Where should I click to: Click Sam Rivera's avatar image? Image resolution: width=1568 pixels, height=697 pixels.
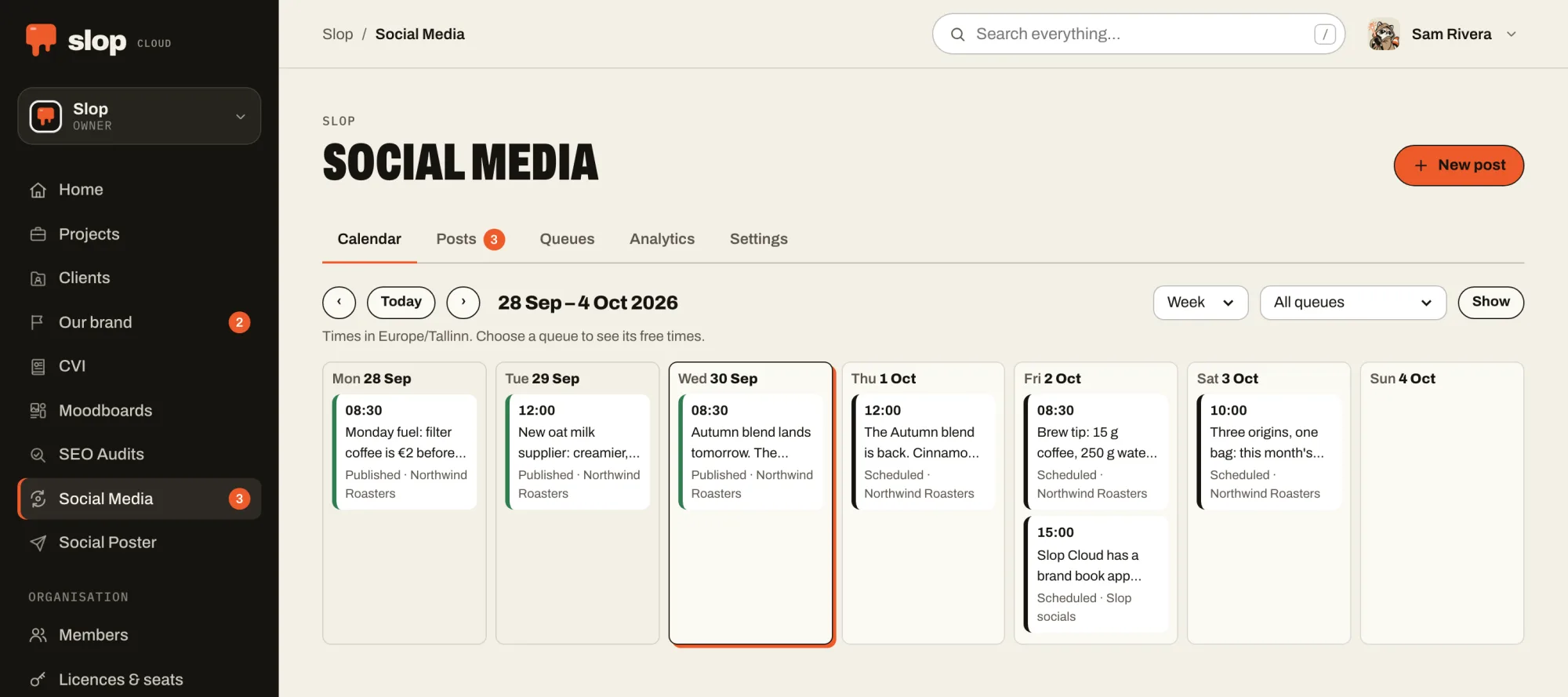[x=1384, y=34]
